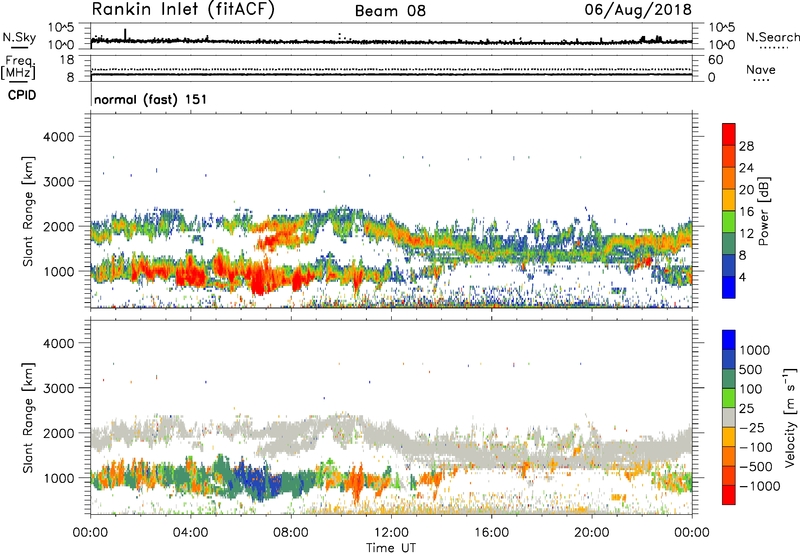This screenshot has width=800, height=554.
Task: Click 'Slant Range [km]' label of the power panel
Action: tap(28, 211)
